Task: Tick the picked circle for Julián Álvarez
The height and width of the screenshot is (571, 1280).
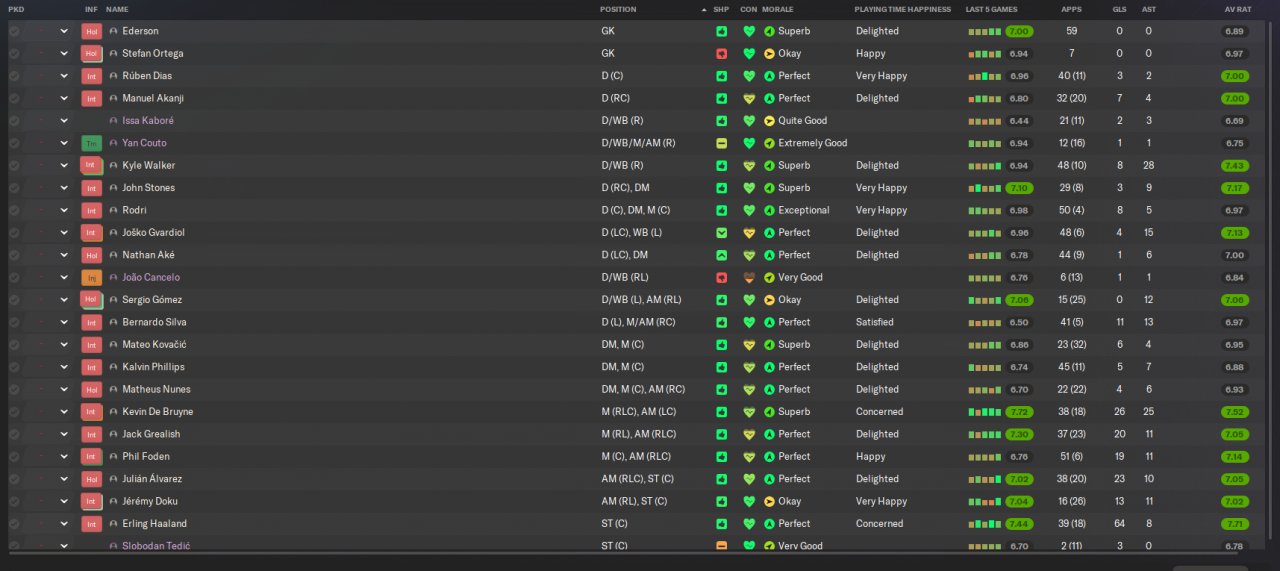Action: point(14,479)
